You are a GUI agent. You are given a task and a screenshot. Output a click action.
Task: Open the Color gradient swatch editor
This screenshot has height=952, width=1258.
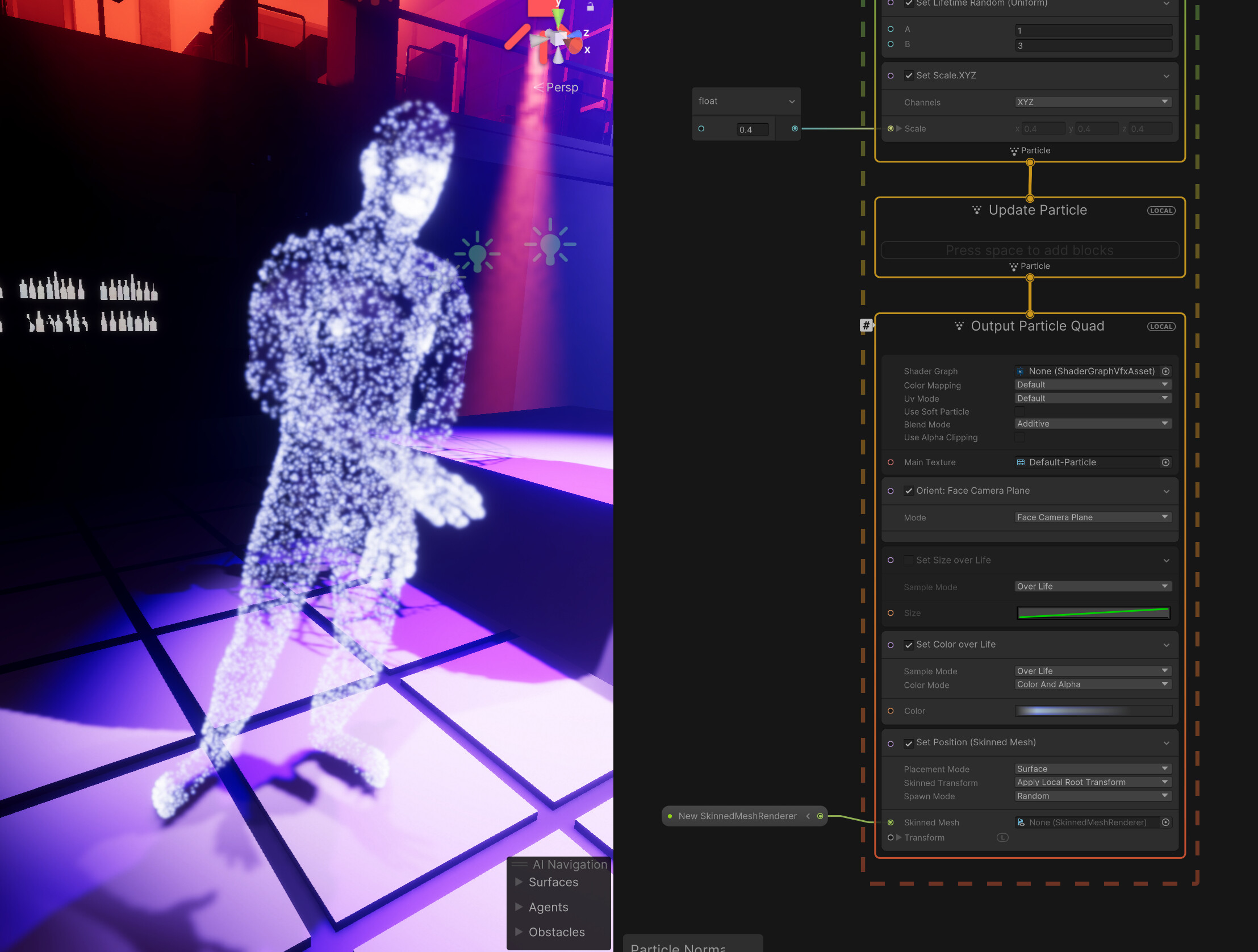(1093, 711)
